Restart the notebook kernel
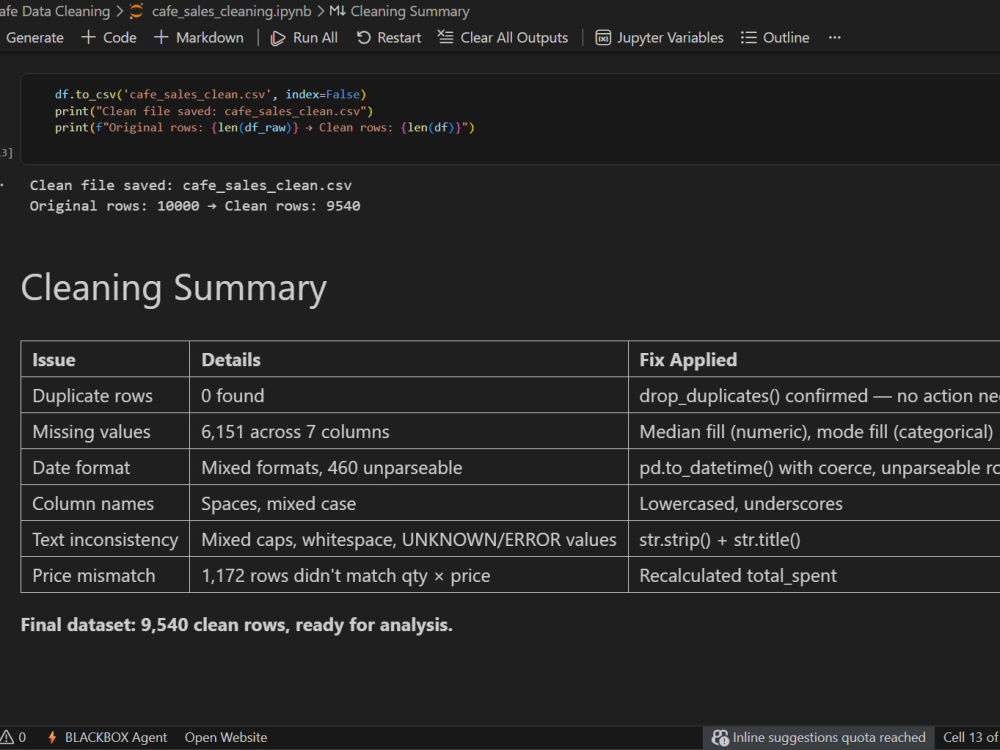The image size is (1000, 750). [389, 38]
